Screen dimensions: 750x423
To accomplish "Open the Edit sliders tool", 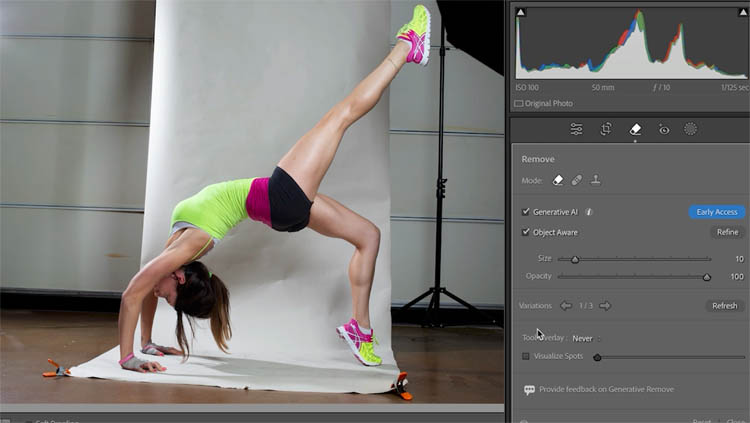I will click(x=576, y=129).
